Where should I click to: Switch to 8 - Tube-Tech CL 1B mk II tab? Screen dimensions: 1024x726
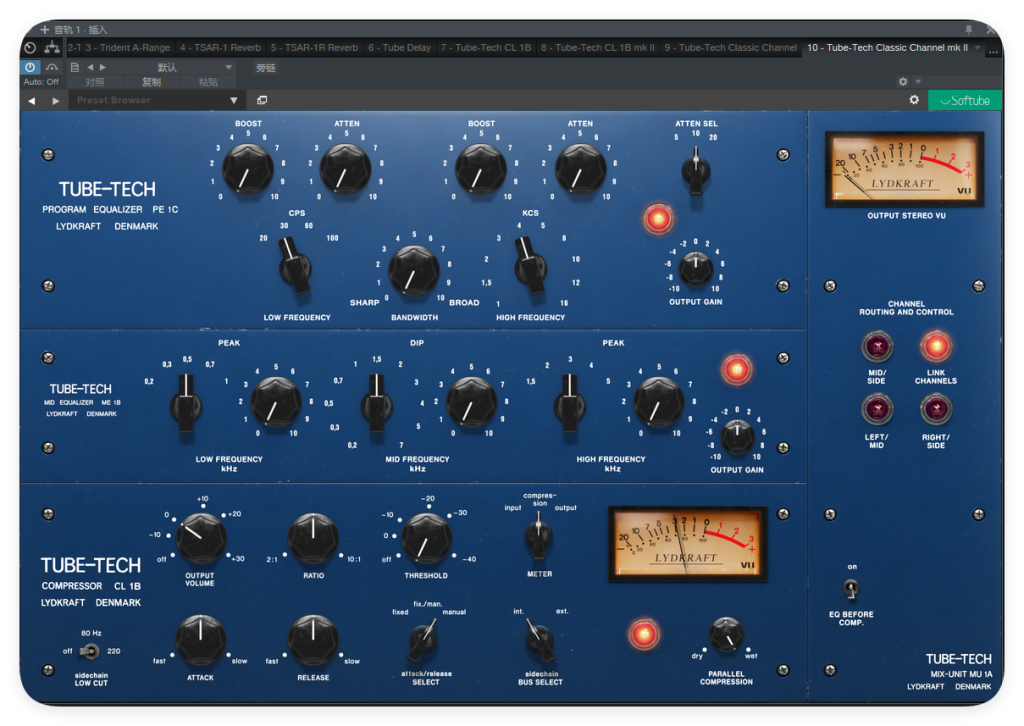(x=598, y=48)
